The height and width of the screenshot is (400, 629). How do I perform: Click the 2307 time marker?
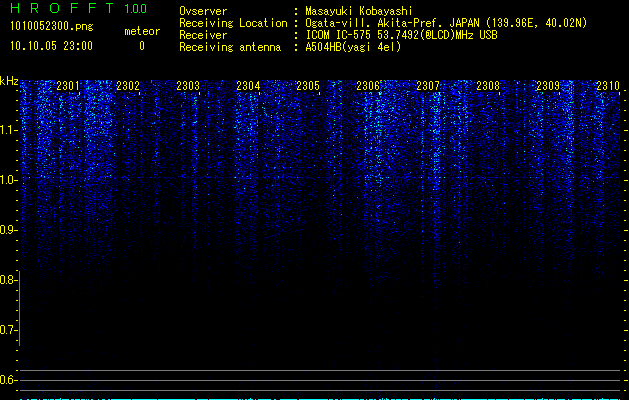(x=428, y=85)
